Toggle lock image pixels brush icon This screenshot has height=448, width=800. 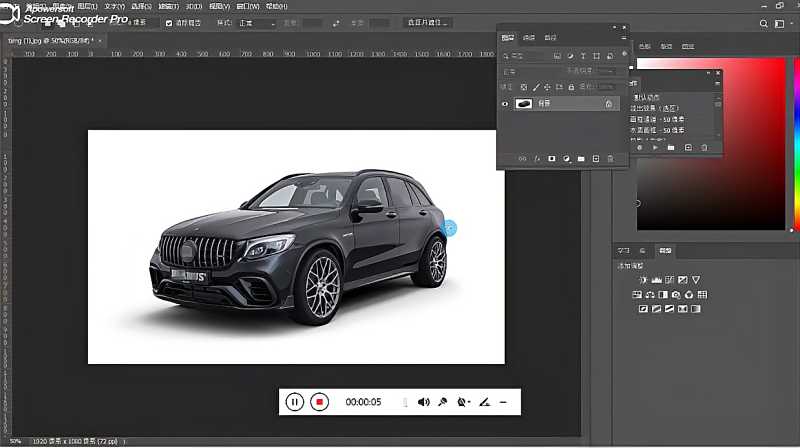536,87
